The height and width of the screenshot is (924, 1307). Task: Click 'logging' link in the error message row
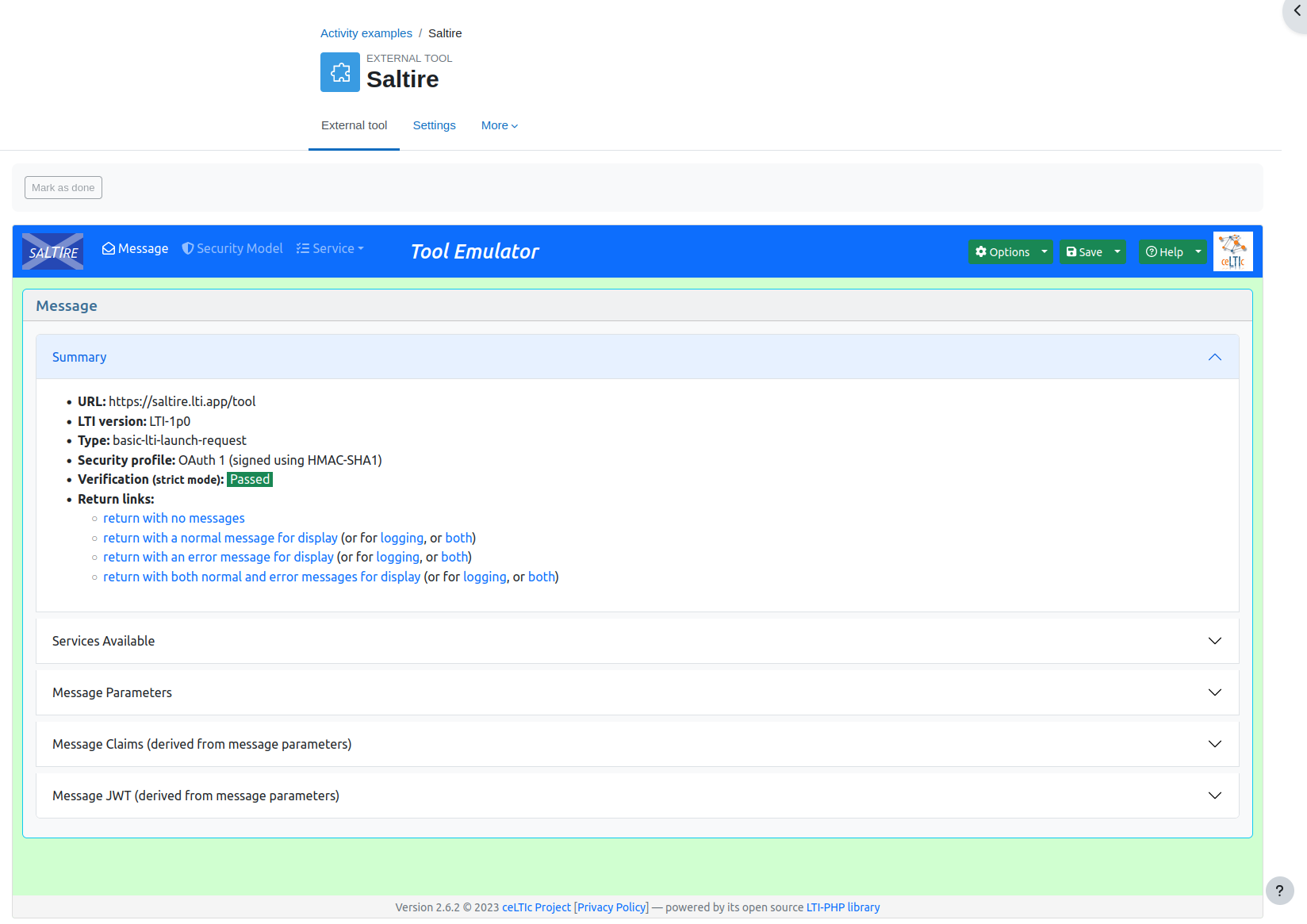click(x=398, y=557)
